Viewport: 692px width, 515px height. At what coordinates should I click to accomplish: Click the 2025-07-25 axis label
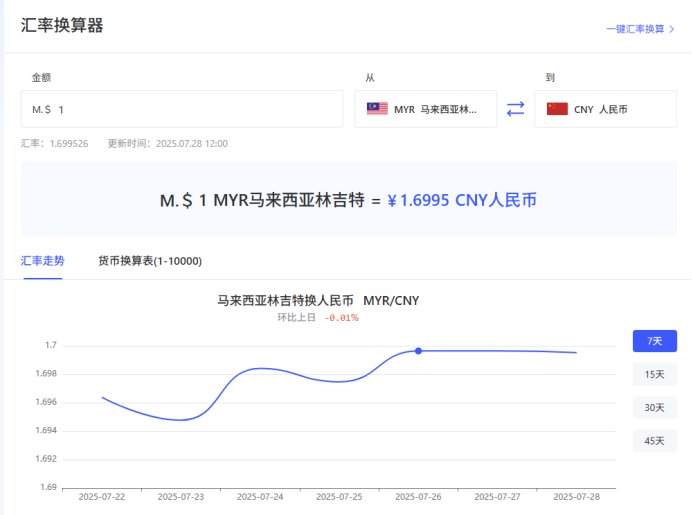click(x=339, y=497)
